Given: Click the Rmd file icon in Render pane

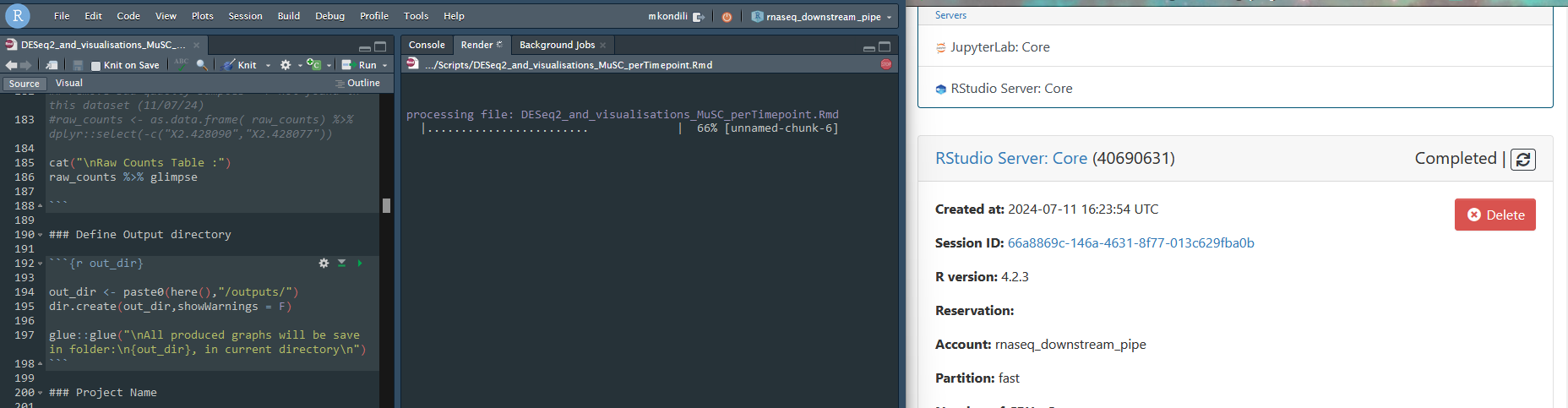Looking at the screenshot, I should 412,63.
